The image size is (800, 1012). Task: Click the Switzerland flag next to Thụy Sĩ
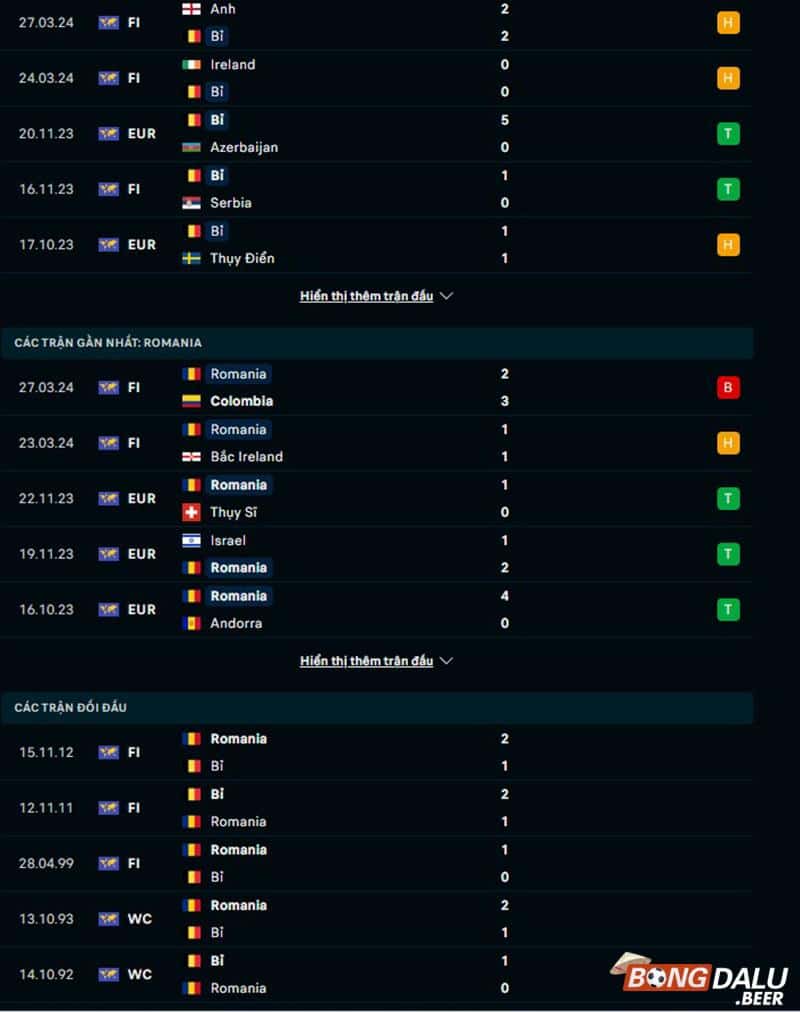pyautogui.click(x=191, y=512)
